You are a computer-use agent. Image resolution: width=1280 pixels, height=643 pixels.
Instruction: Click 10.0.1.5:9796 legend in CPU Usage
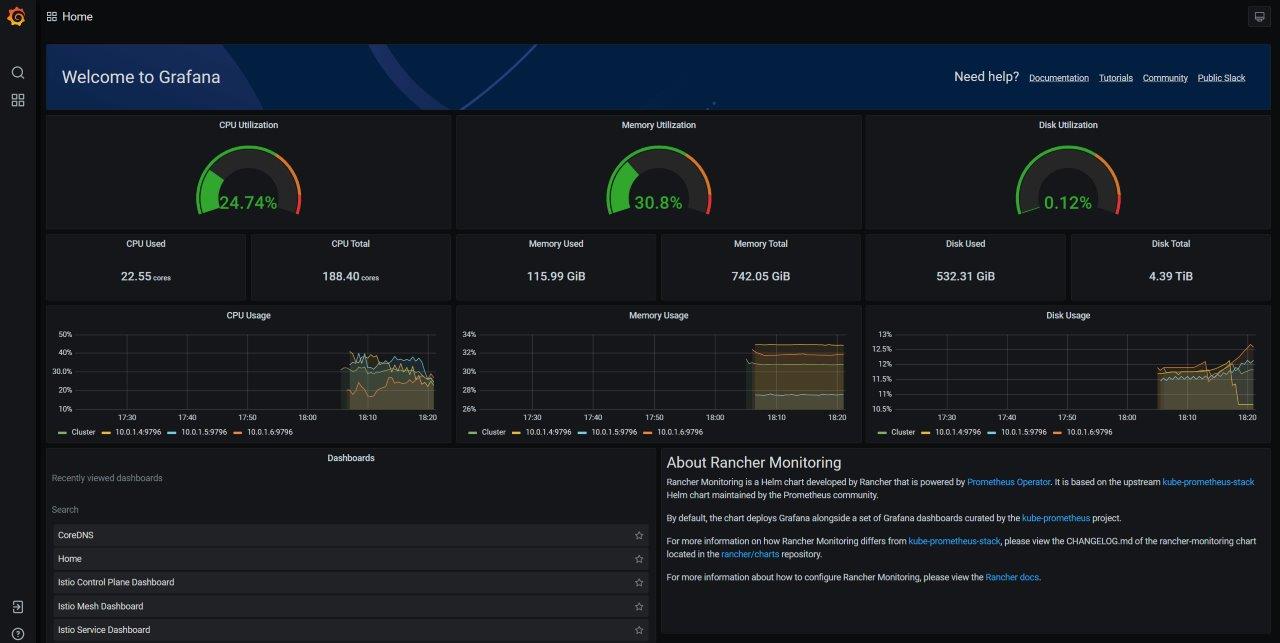pyautogui.click(x=203, y=432)
